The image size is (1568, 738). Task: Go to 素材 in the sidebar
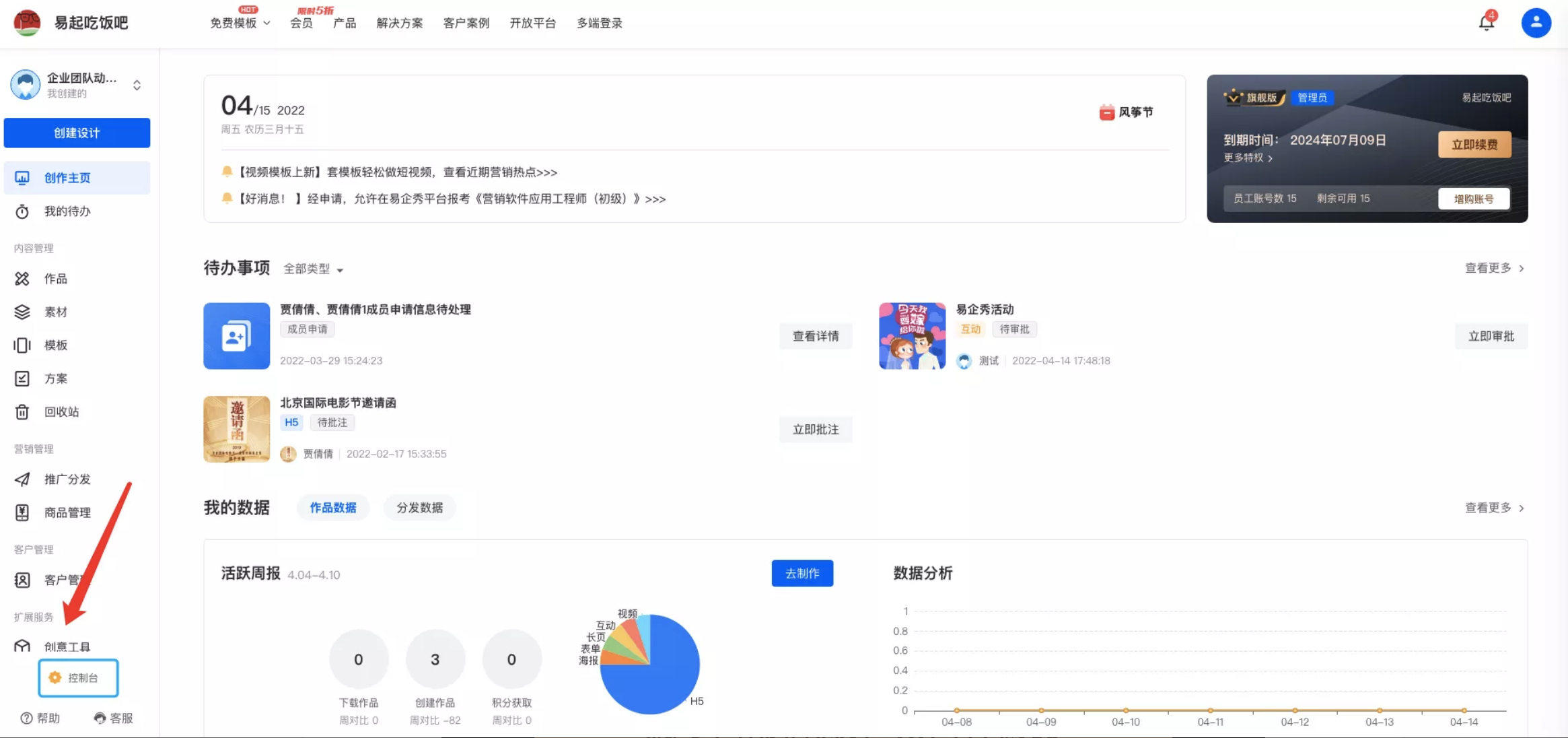tap(77, 312)
